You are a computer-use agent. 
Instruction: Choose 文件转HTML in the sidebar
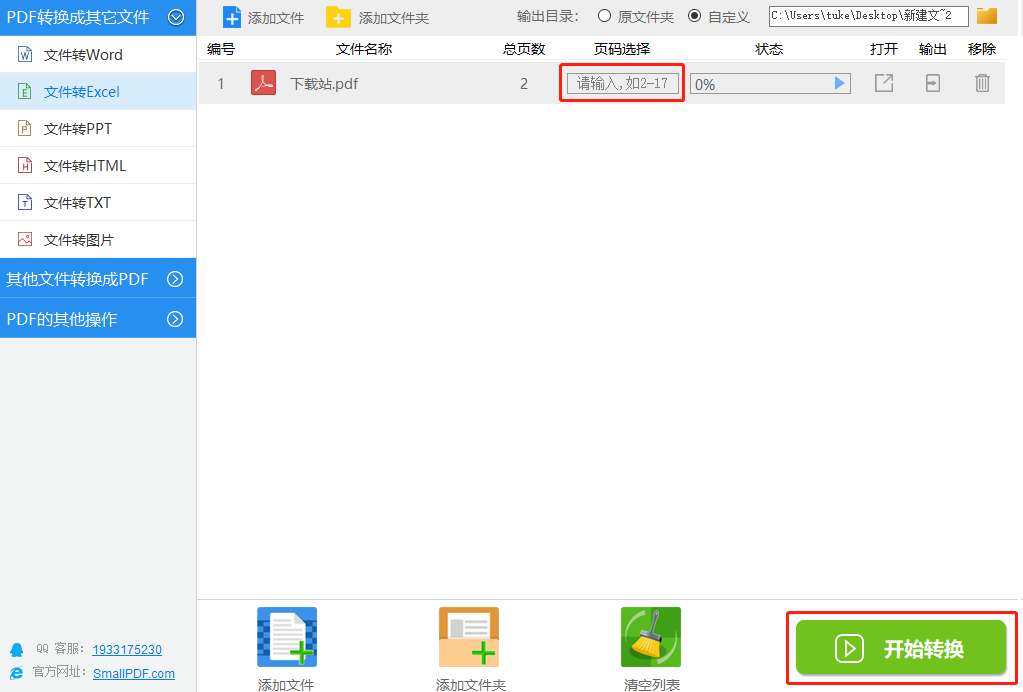point(98,166)
